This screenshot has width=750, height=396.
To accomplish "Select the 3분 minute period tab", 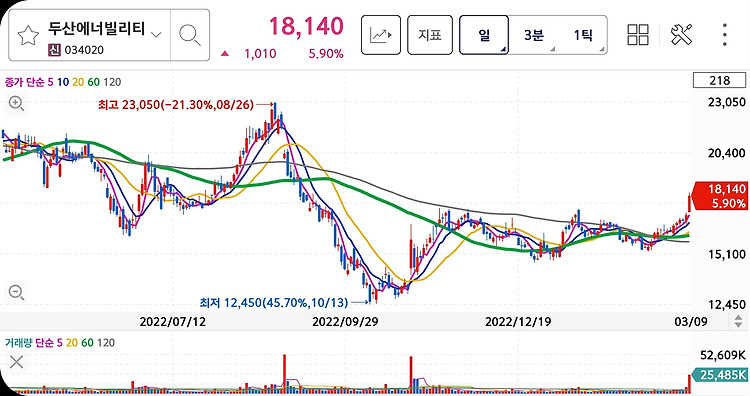I will click(x=533, y=35).
